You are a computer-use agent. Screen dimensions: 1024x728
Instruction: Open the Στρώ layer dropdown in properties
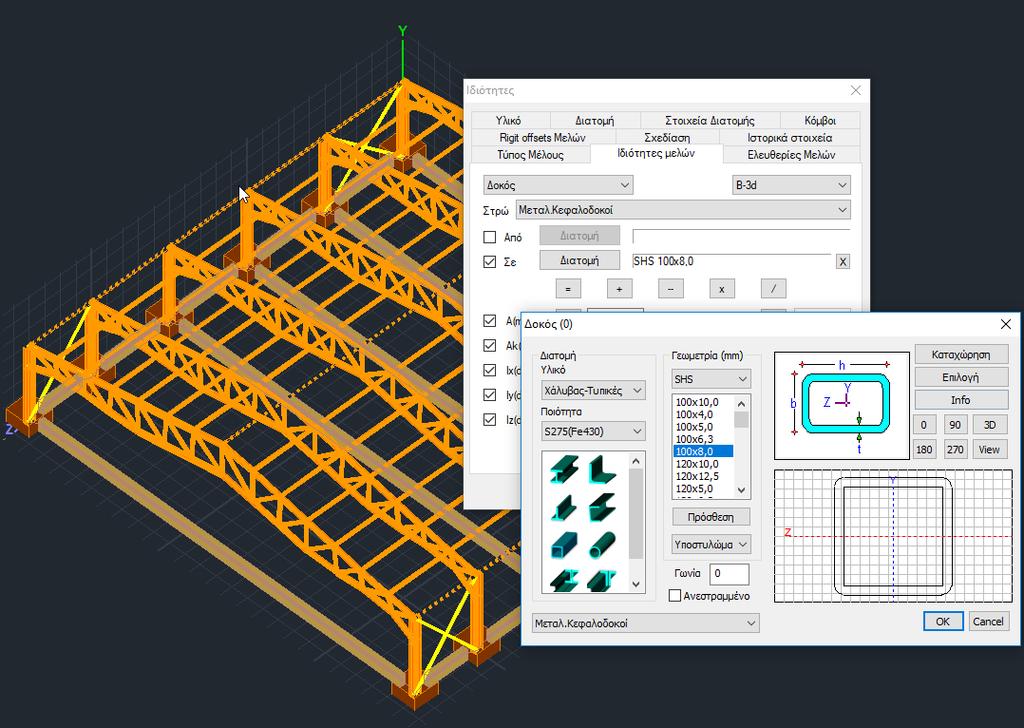(x=683, y=210)
